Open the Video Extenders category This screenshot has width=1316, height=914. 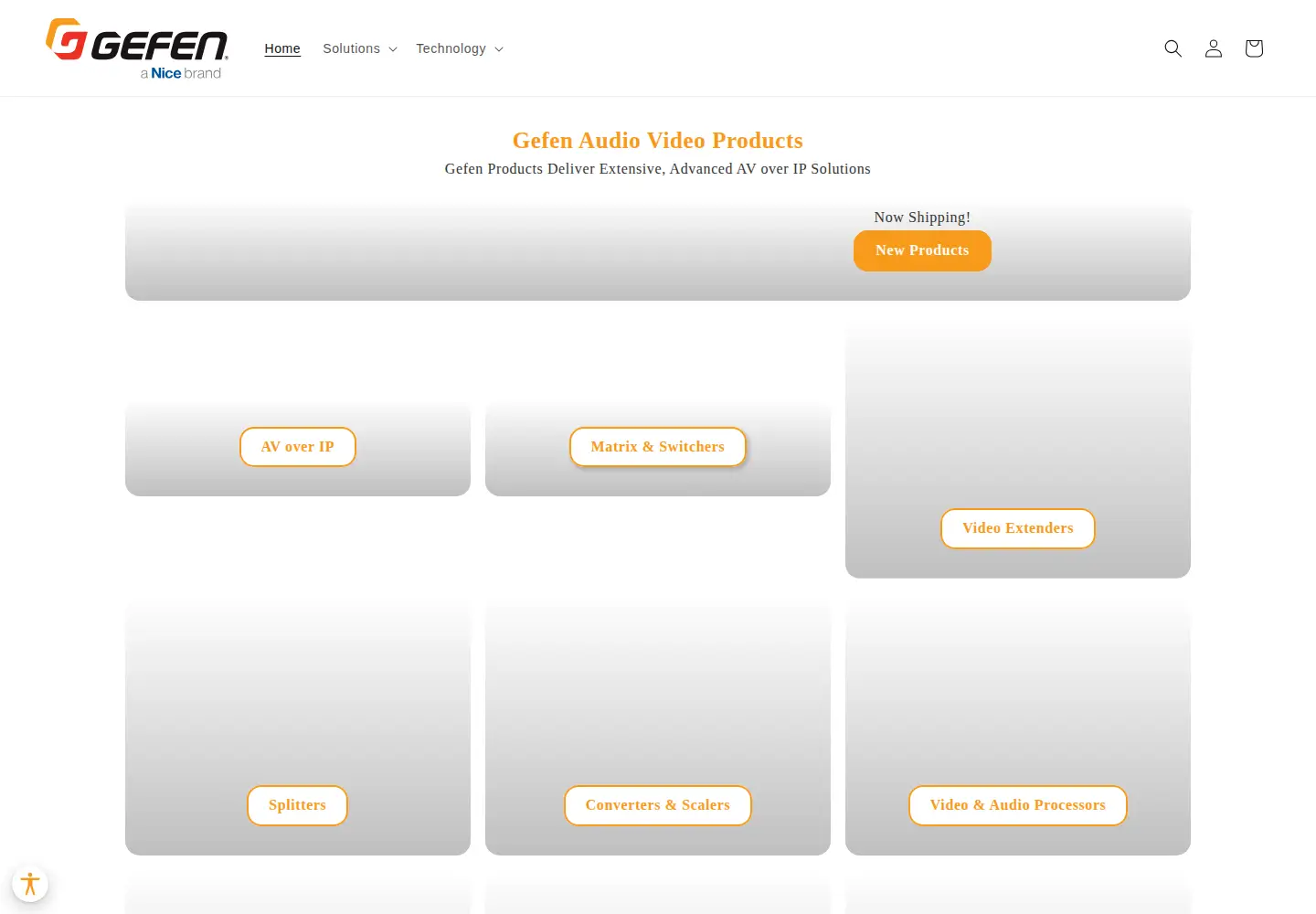point(1018,528)
